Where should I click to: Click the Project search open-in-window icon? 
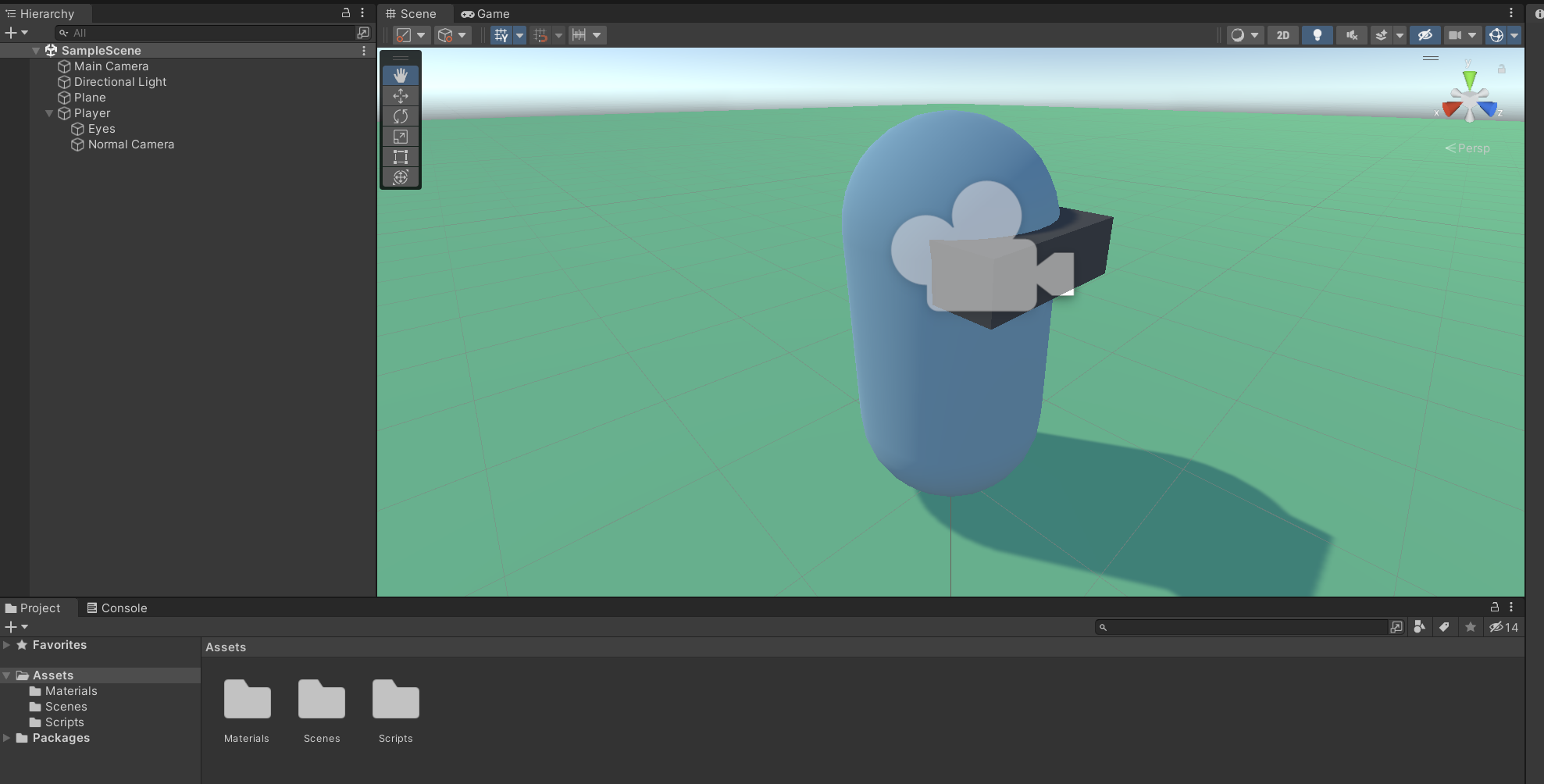(x=1396, y=627)
